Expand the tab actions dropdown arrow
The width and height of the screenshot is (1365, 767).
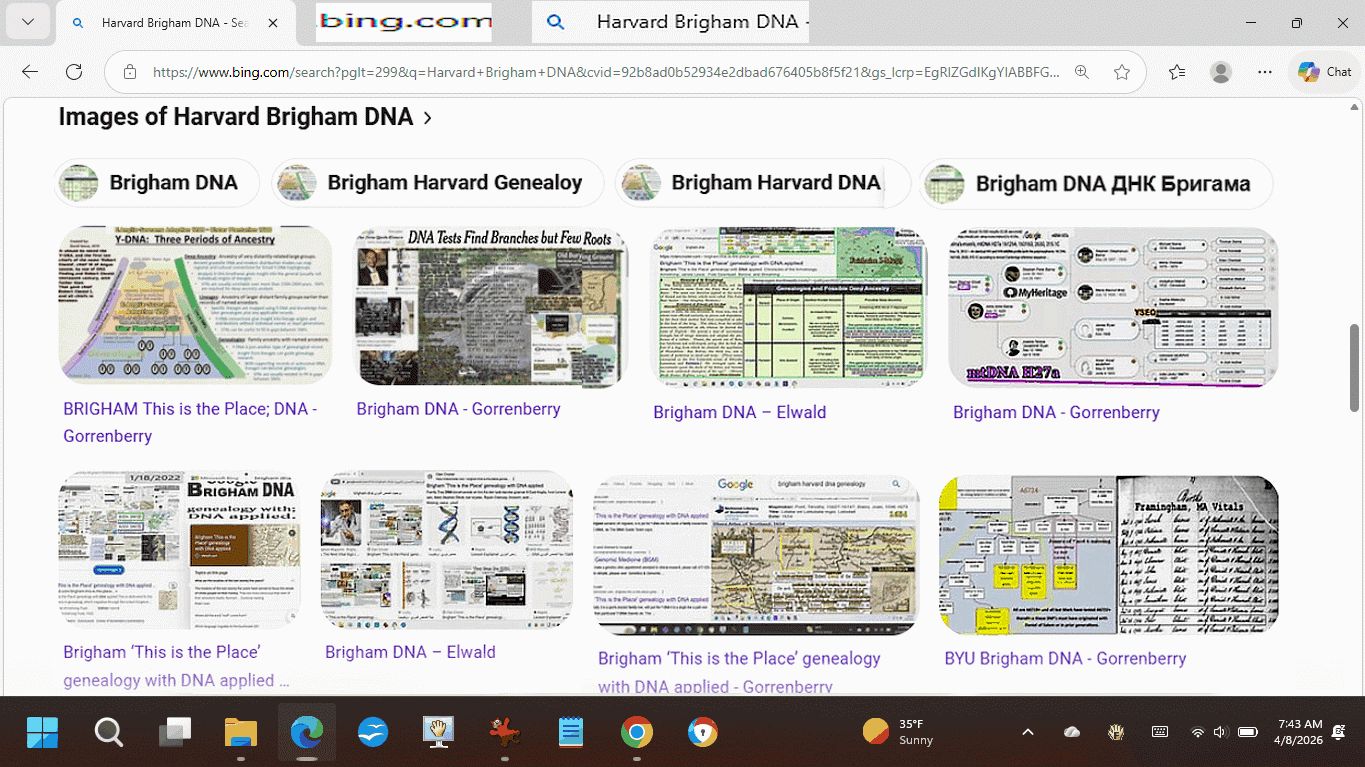(x=27, y=22)
